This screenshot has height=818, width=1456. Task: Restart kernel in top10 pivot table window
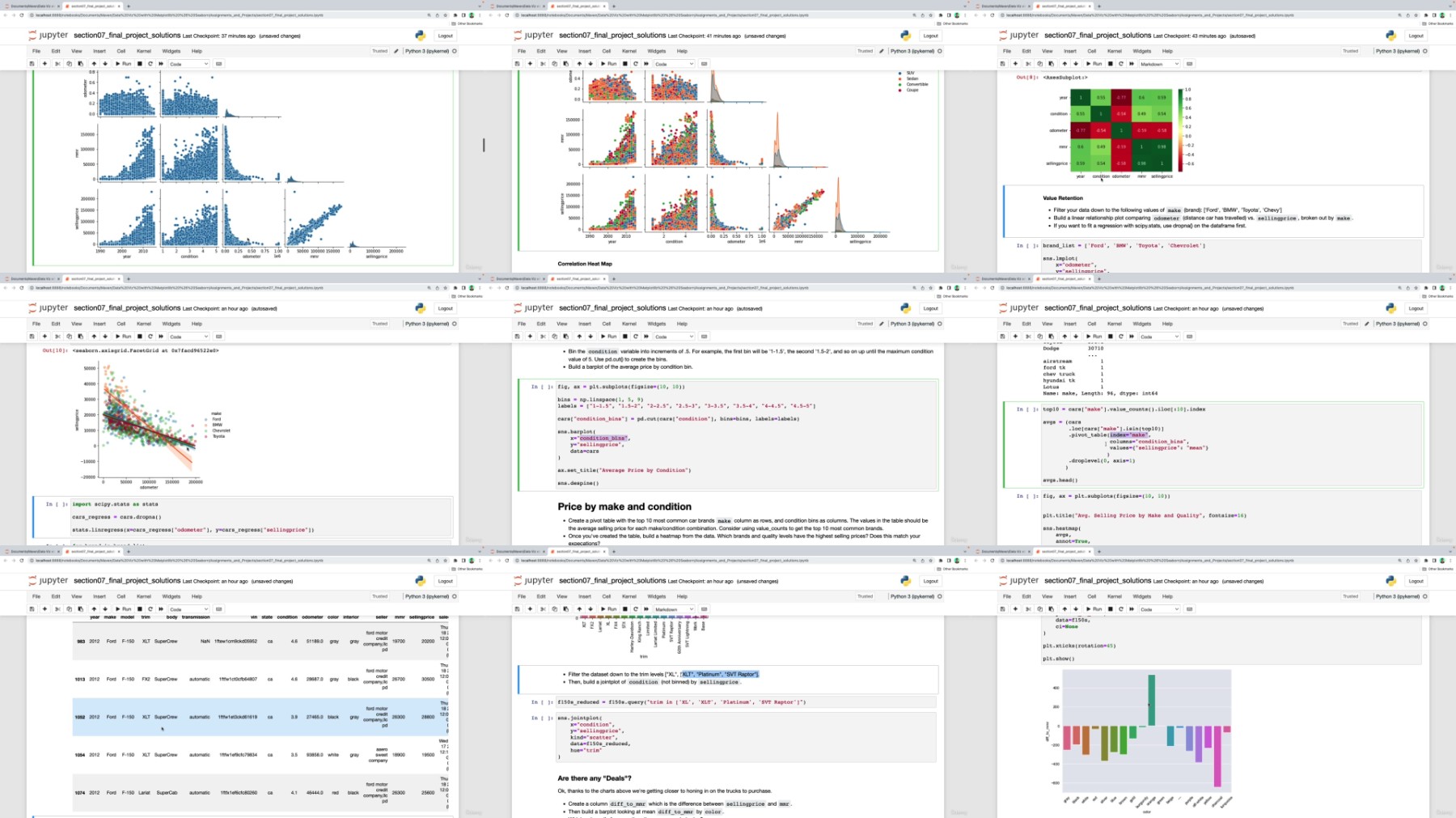pos(1121,337)
